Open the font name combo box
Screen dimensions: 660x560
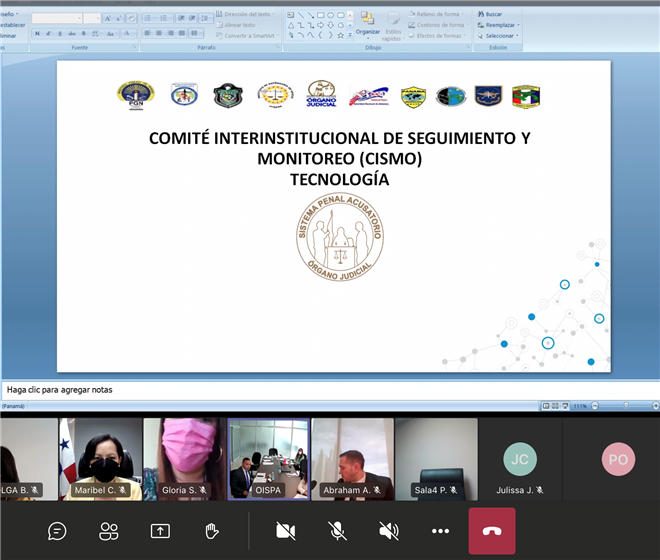[x=56, y=18]
